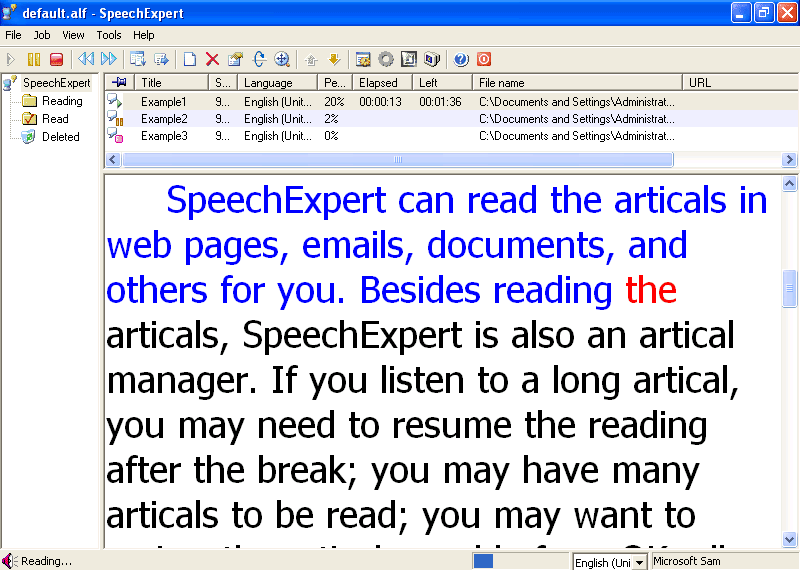Image resolution: width=800 pixels, height=570 pixels.
Task: Click the speaker Reading... status icon
Action: click(x=9, y=561)
